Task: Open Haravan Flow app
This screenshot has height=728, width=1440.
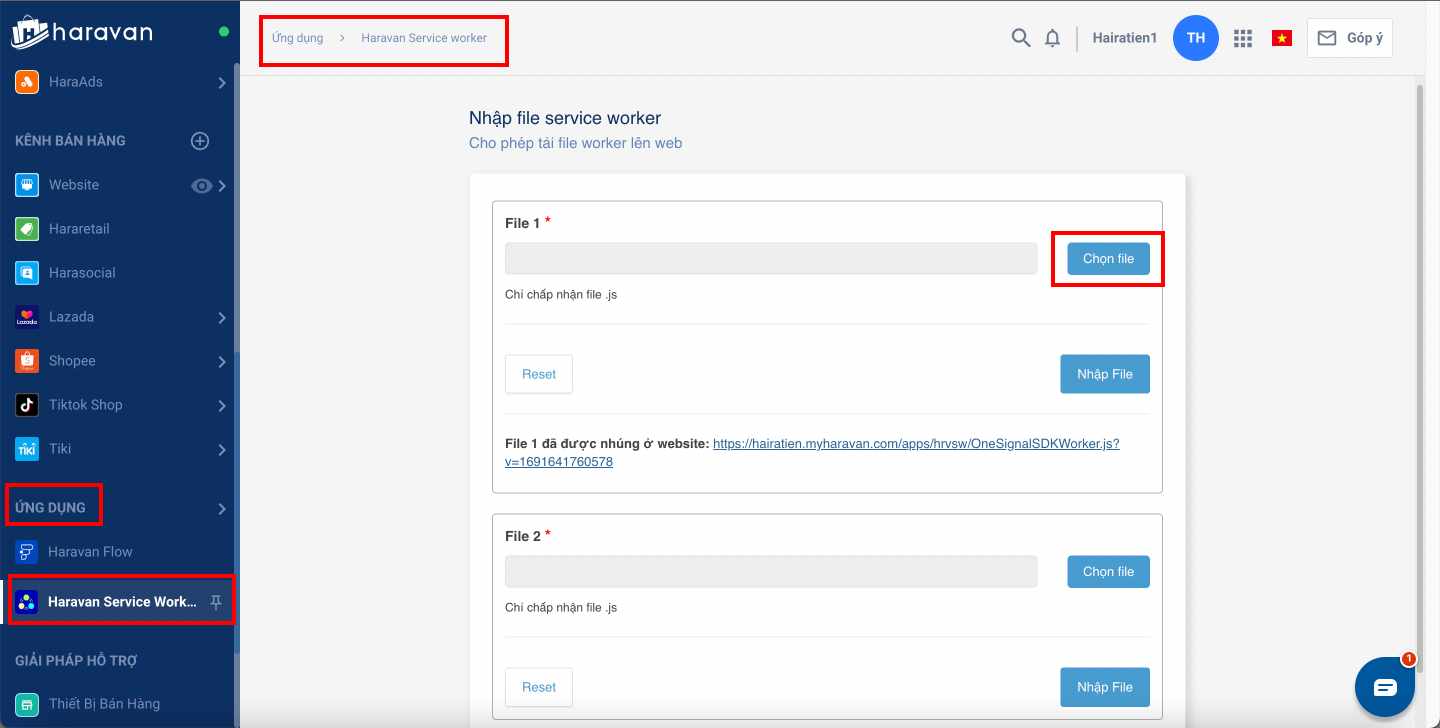Action: 90,552
